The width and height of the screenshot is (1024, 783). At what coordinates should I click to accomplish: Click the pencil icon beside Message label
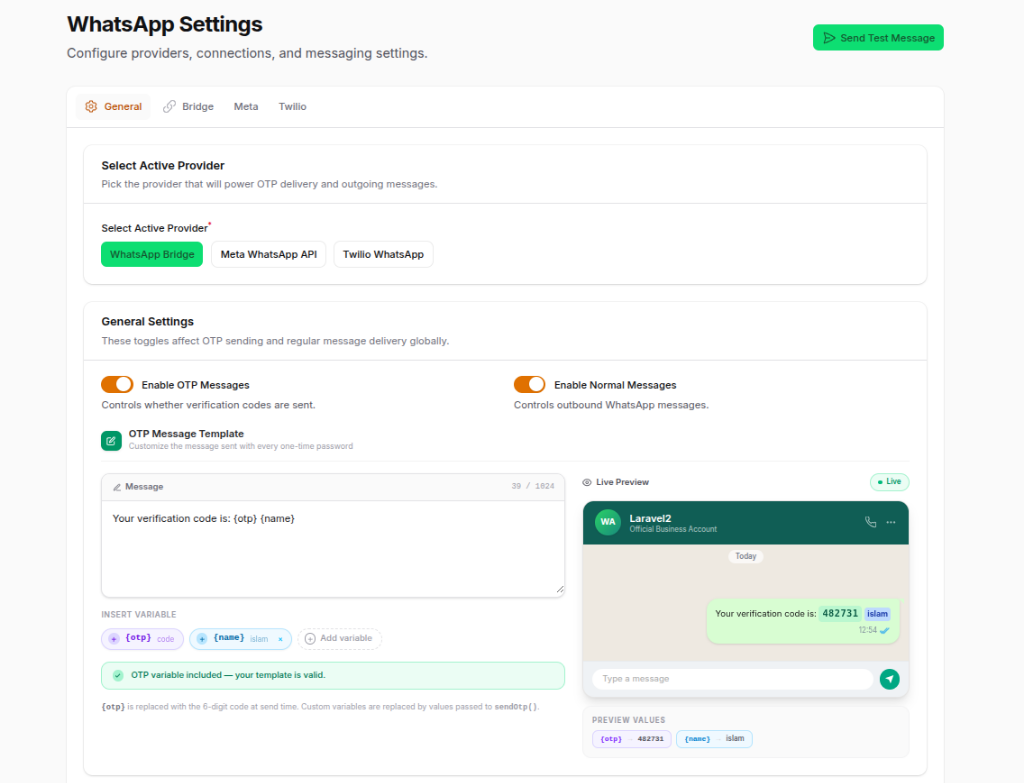[117, 487]
